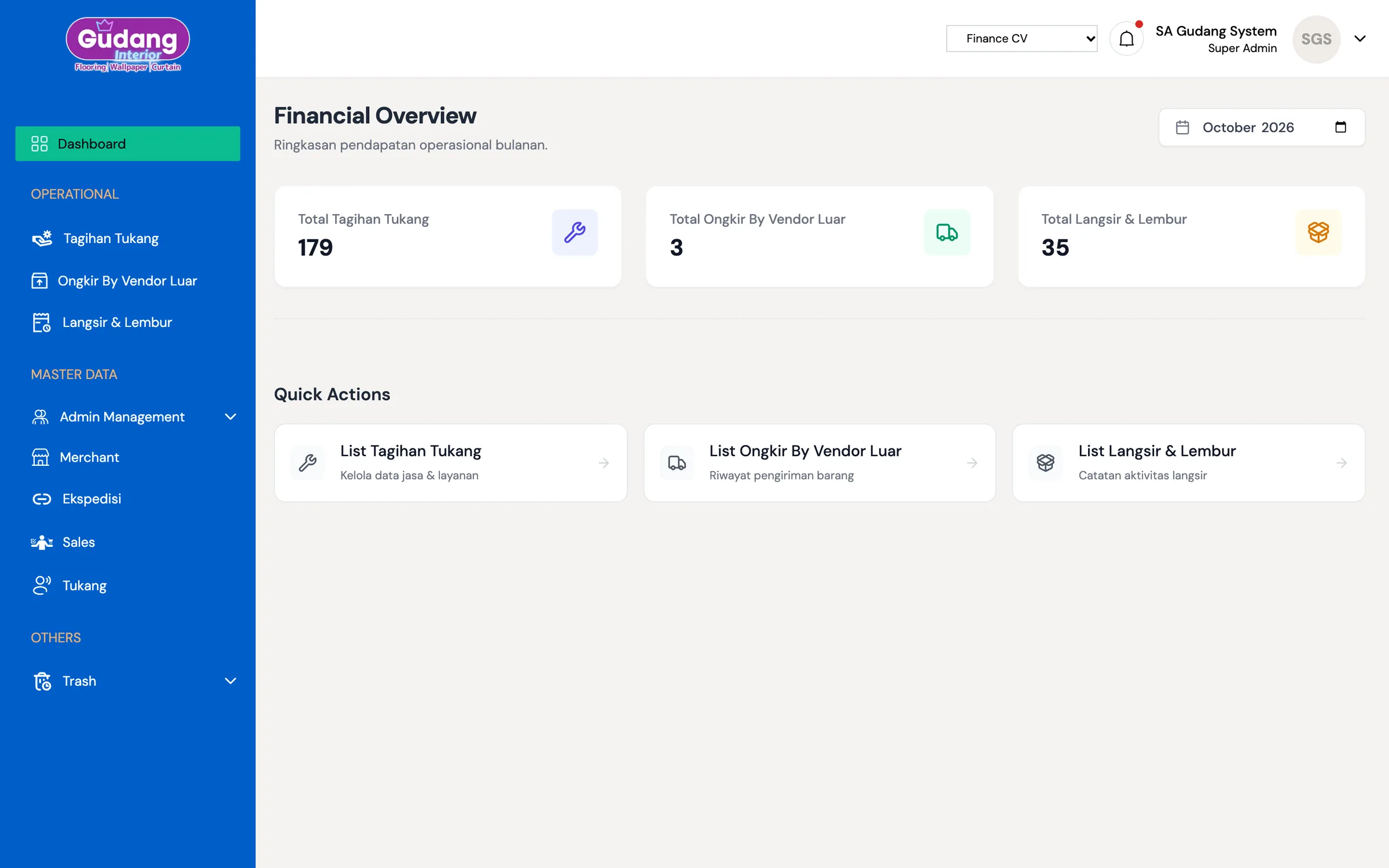Expand the Trash chevron
This screenshot has width=1389, height=868.
click(x=230, y=681)
